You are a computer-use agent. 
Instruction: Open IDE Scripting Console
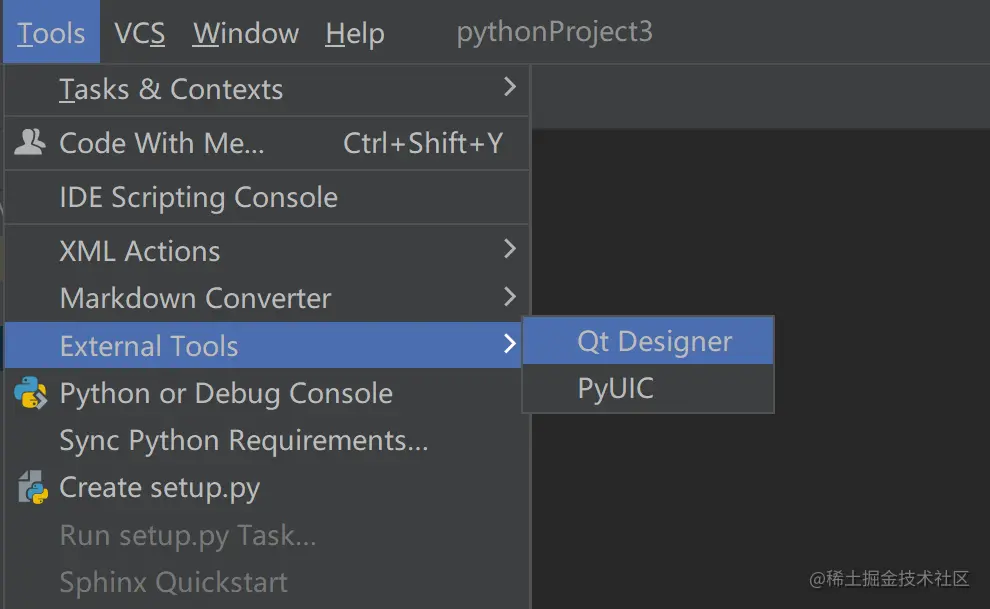[198, 197]
